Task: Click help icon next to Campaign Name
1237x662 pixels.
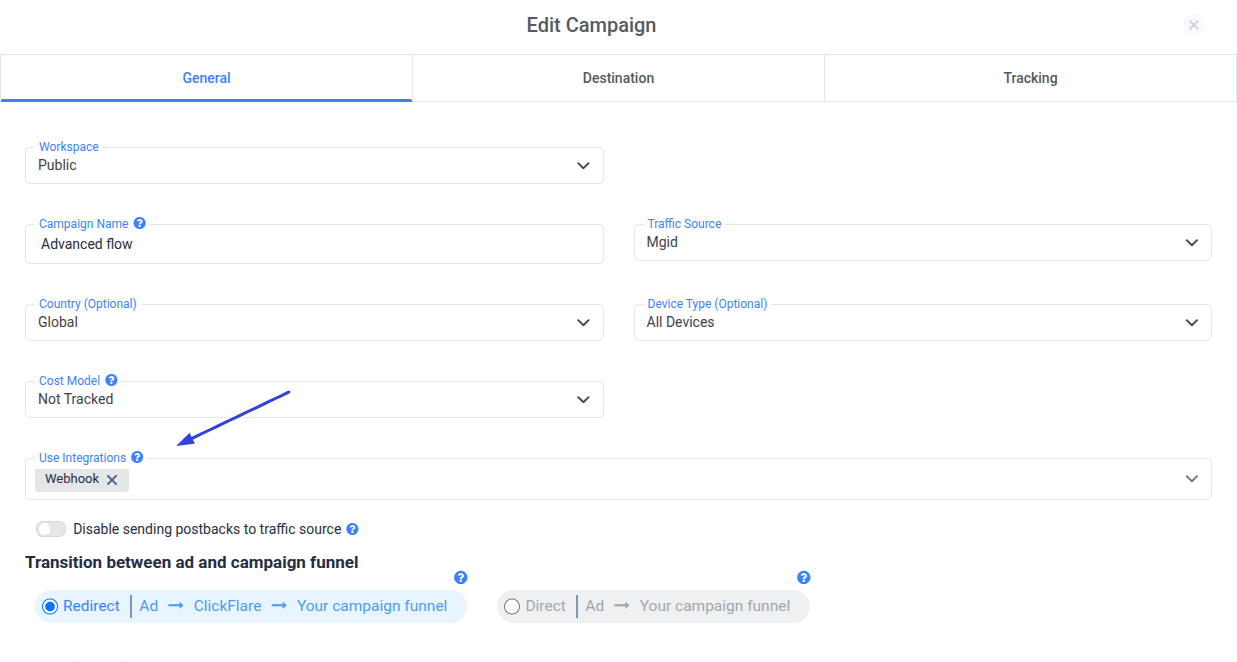Action: [140, 224]
